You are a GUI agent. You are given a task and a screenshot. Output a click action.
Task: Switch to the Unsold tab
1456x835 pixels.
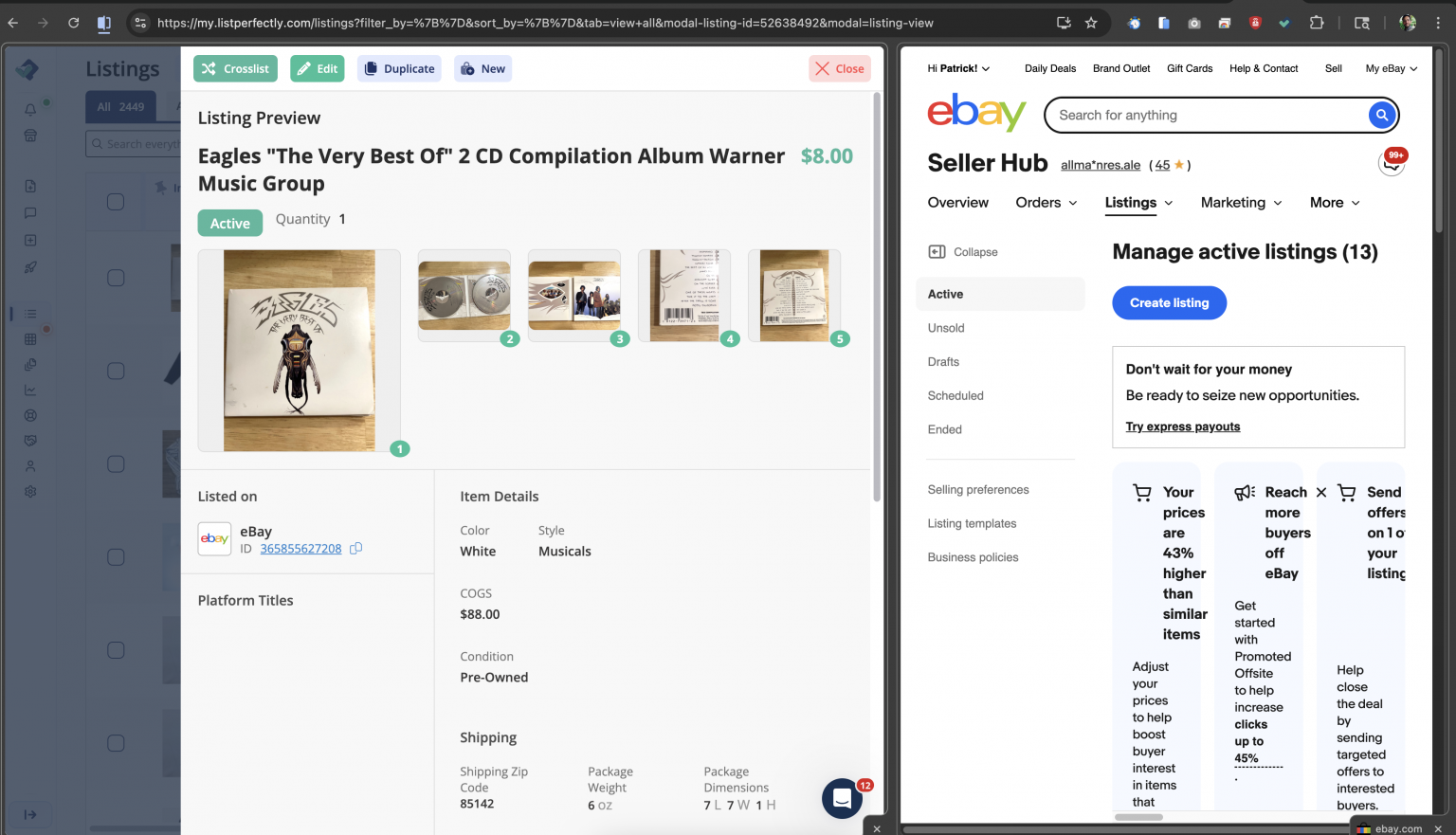click(945, 328)
